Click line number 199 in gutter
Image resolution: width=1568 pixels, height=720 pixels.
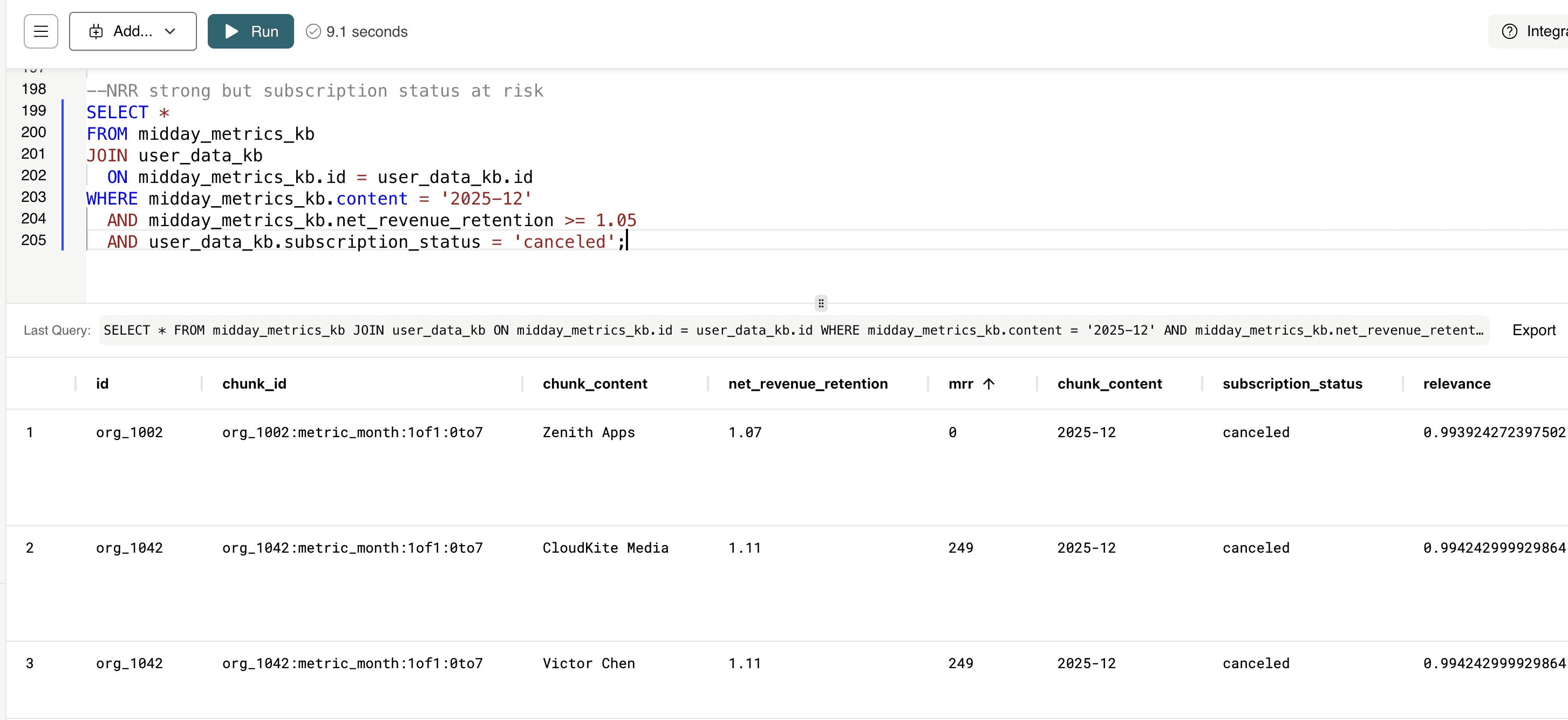pos(33,111)
